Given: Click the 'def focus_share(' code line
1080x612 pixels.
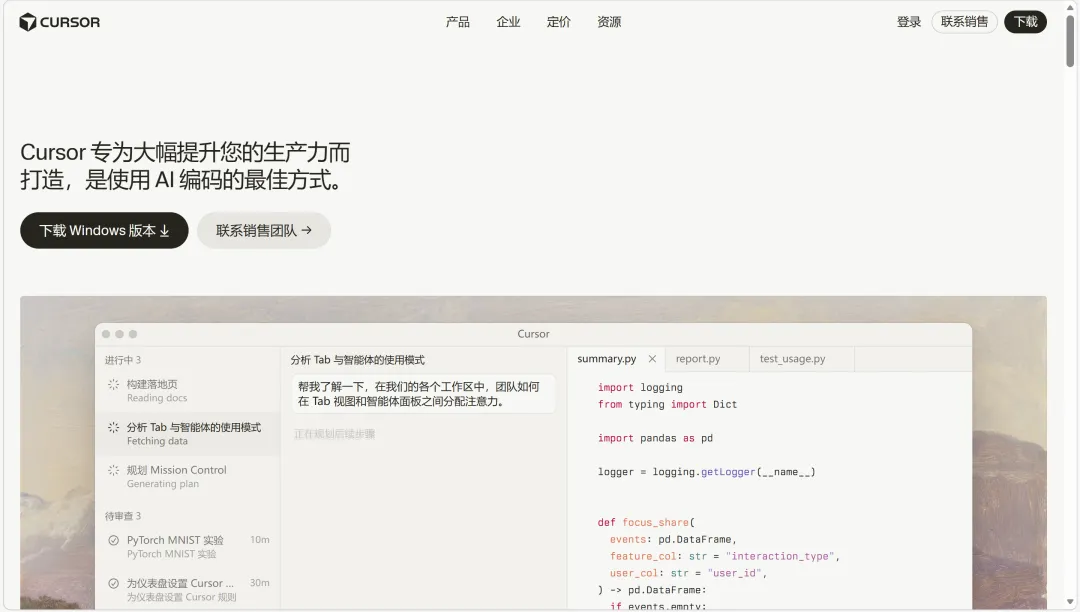Looking at the screenshot, I should coord(646,523).
